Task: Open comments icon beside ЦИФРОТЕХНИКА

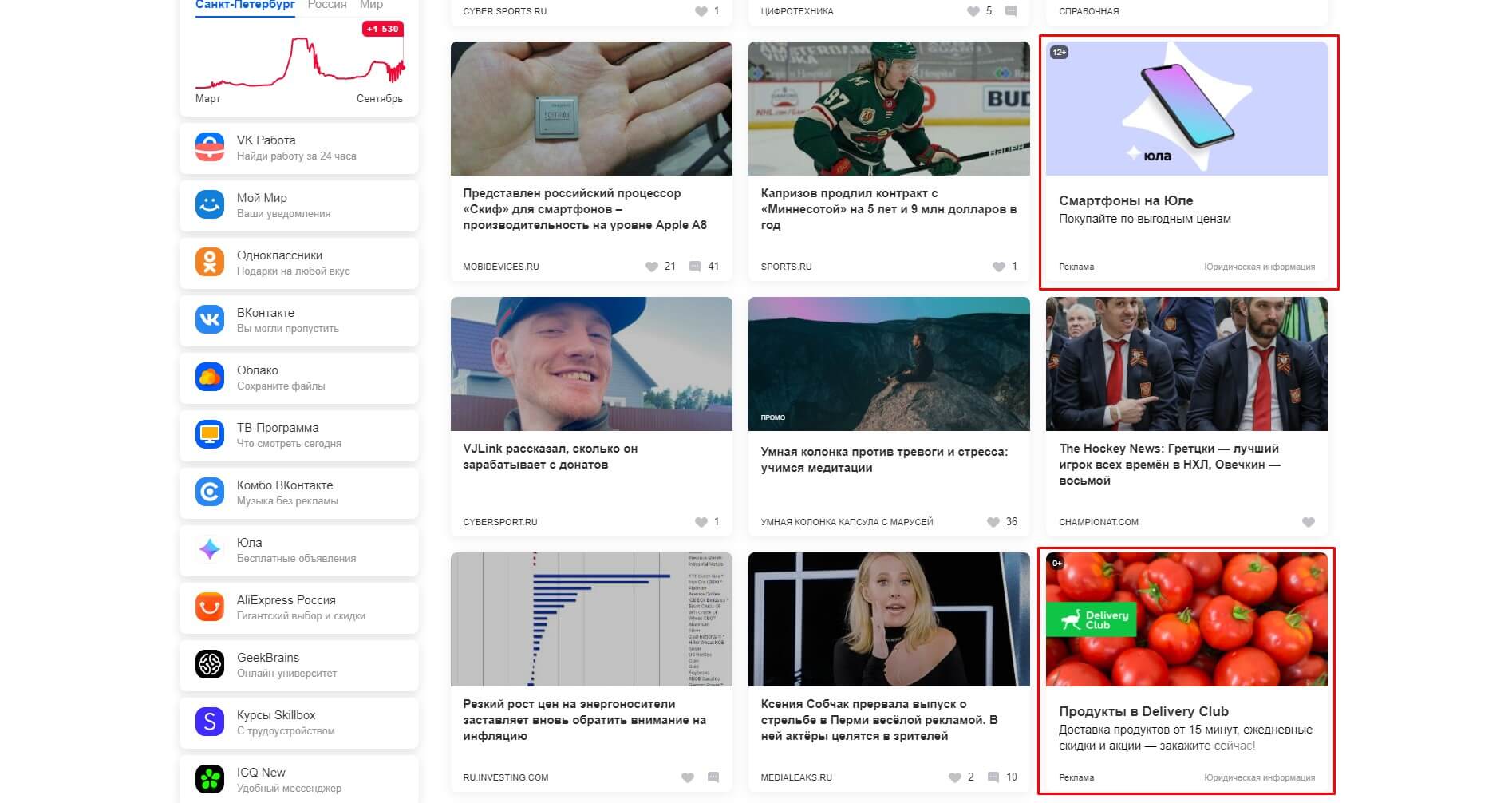Action: coord(1011,11)
